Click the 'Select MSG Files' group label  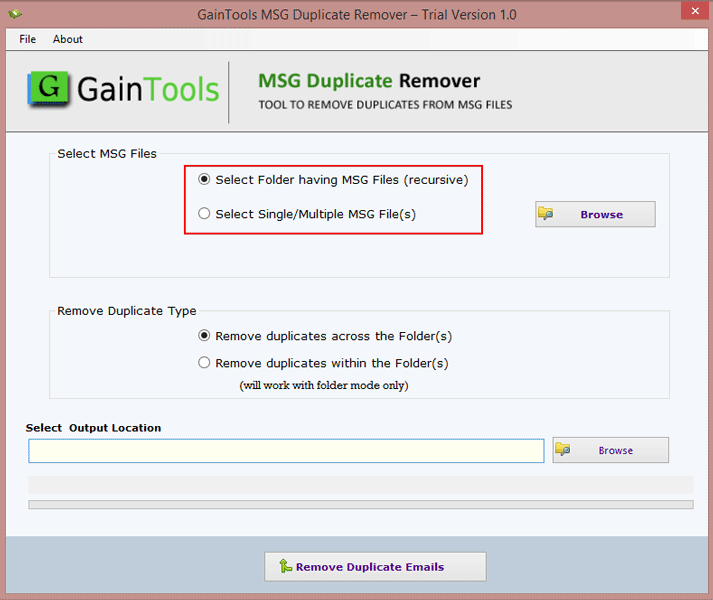point(107,153)
